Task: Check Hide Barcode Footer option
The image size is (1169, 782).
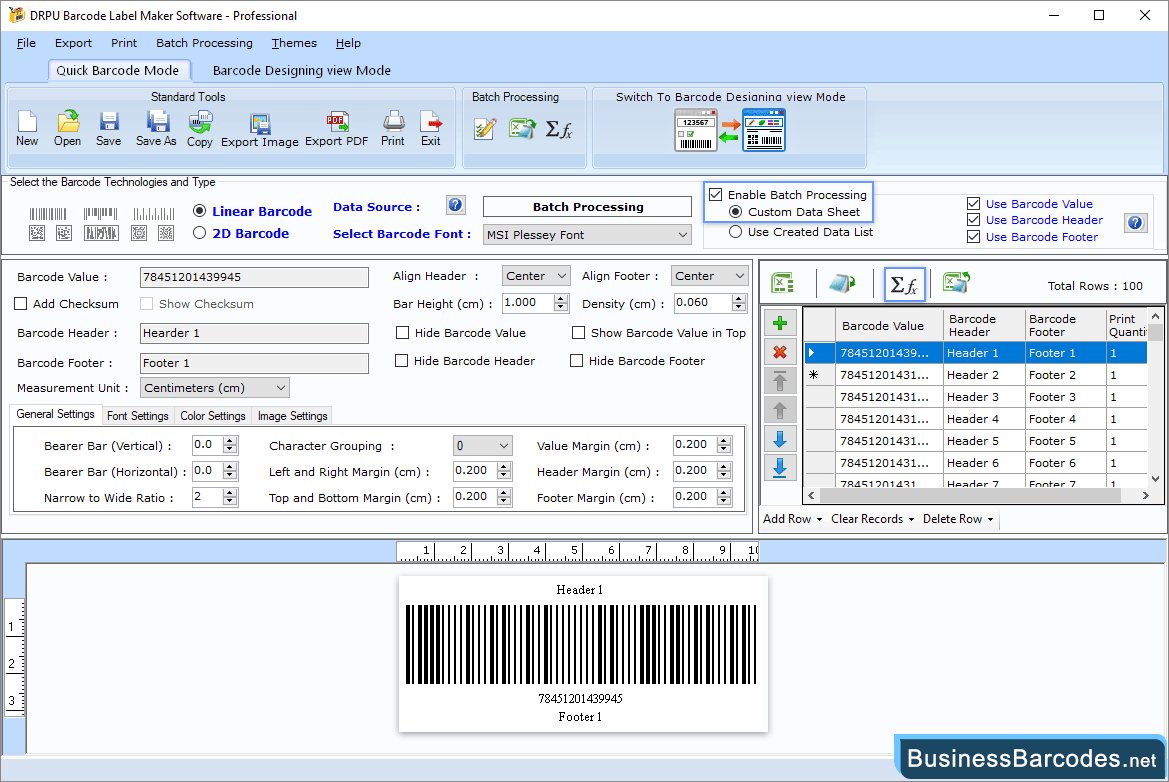Action: point(576,361)
